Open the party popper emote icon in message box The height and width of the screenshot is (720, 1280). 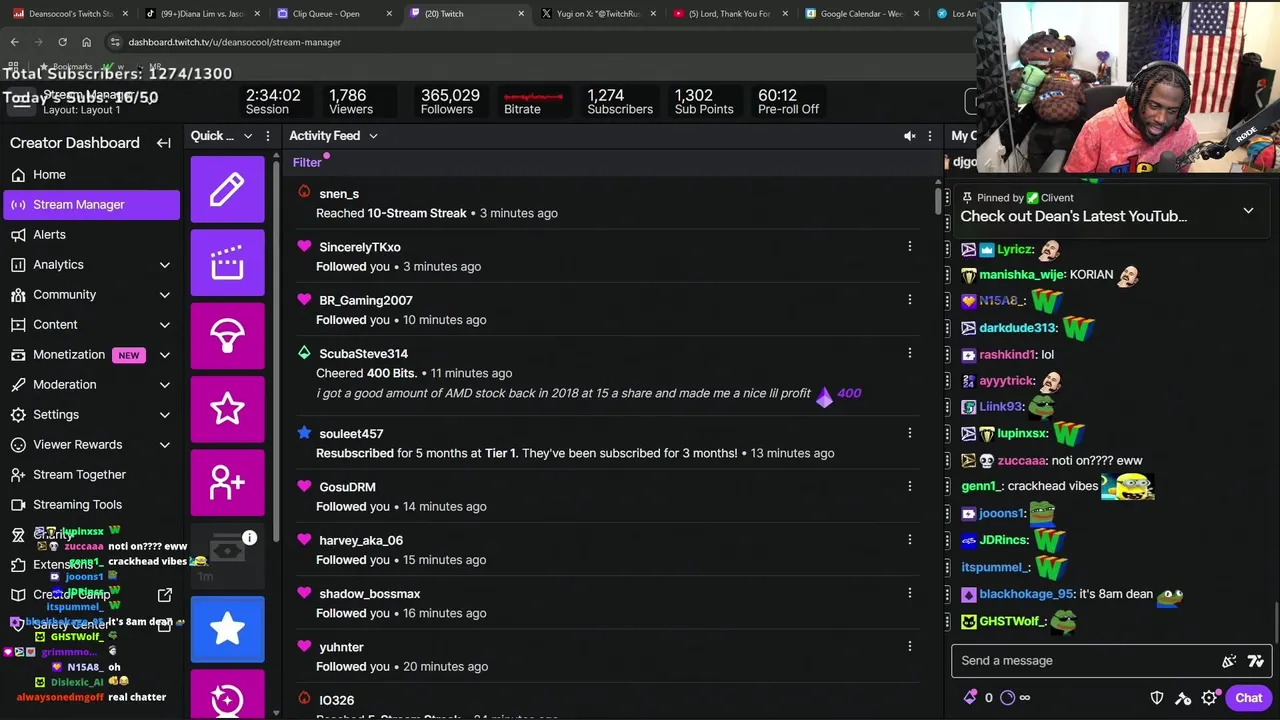(x=1229, y=661)
